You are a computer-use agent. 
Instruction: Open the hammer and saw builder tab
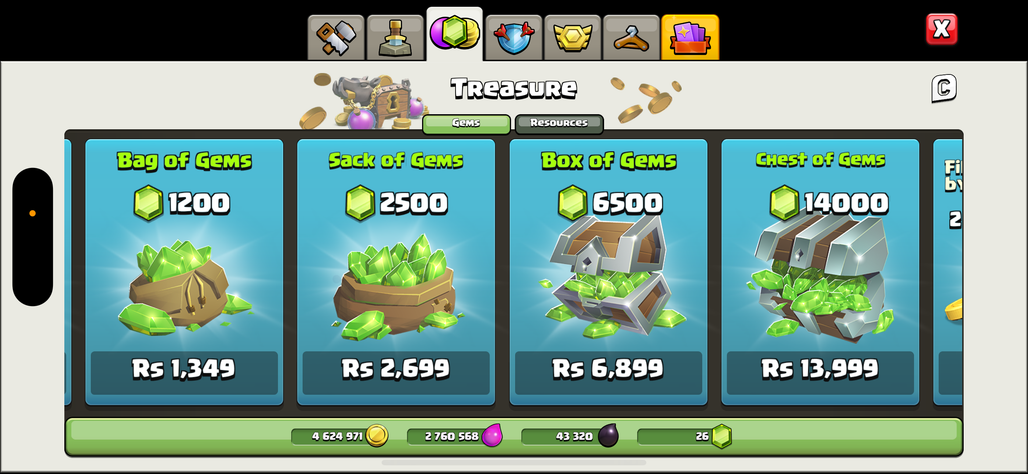(336, 37)
